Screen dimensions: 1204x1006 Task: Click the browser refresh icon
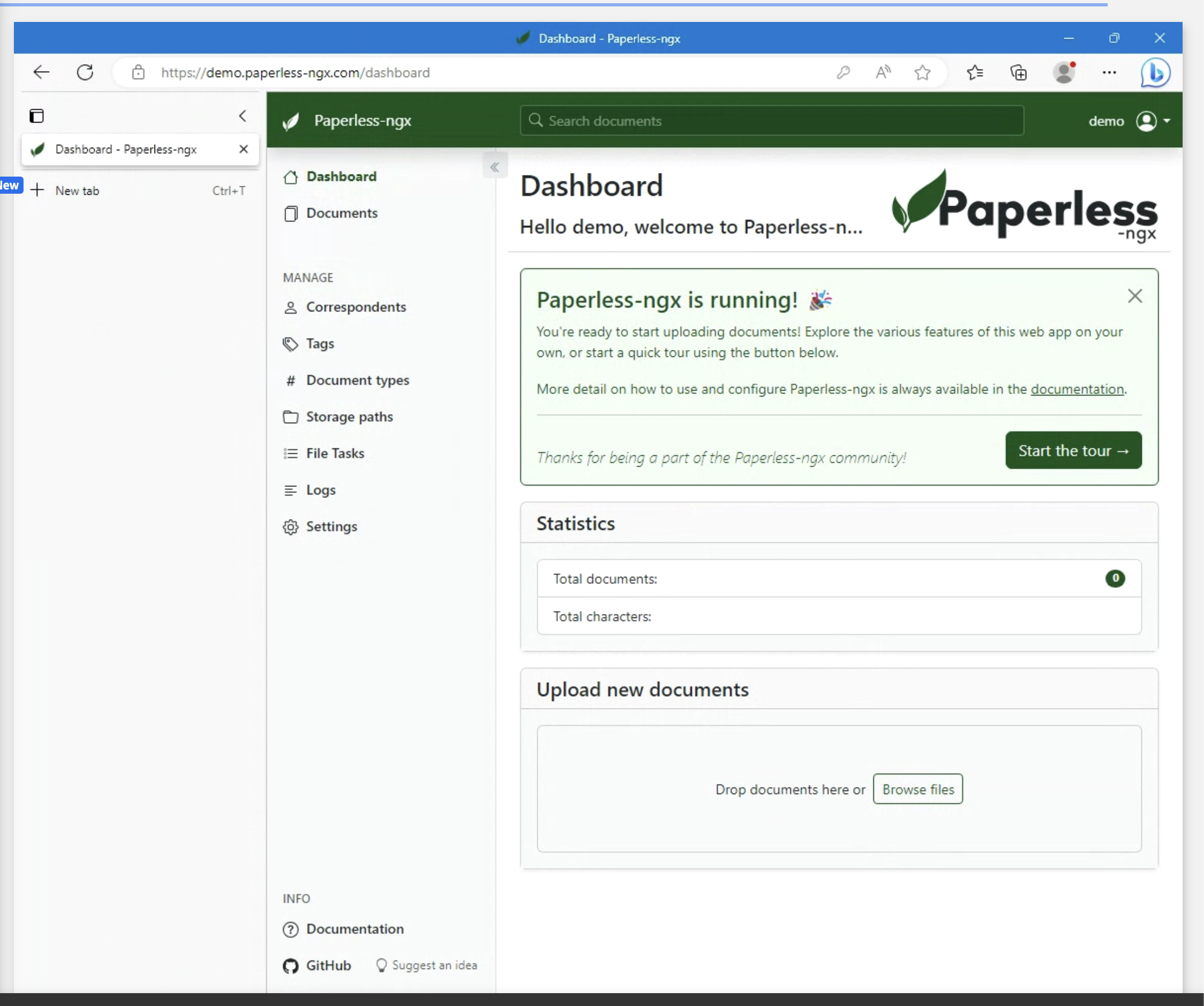[85, 72]
